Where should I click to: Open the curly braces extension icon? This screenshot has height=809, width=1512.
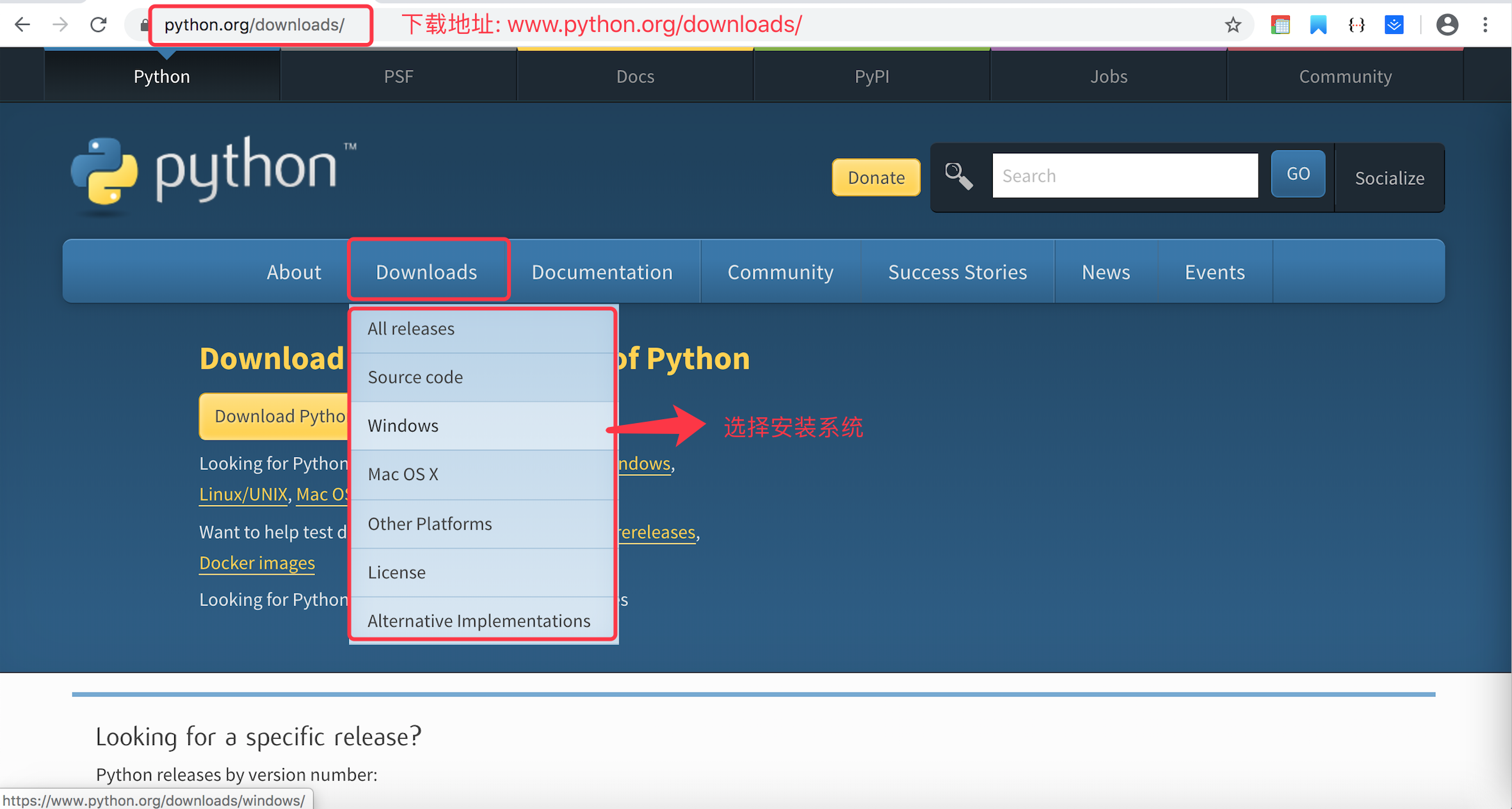click(1356, 25)
